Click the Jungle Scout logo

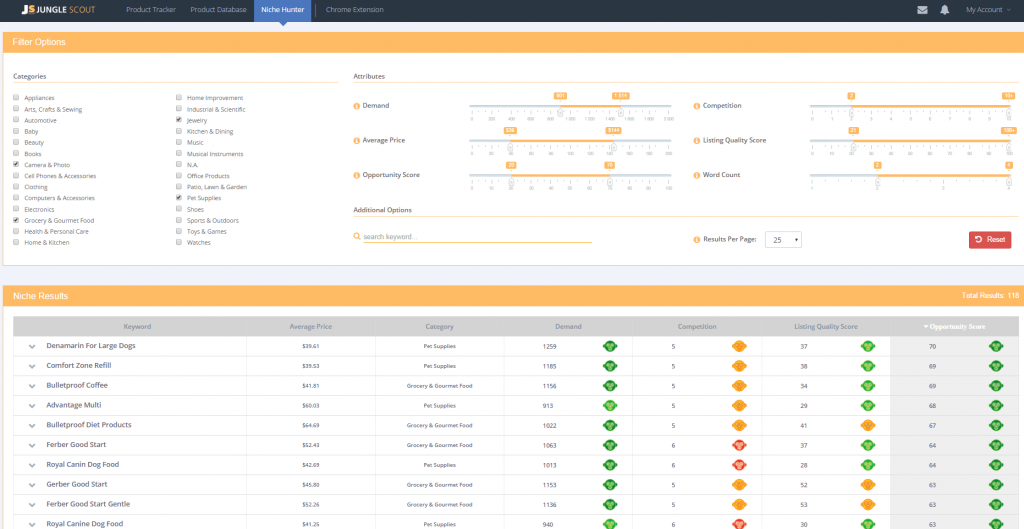(60, 10)
